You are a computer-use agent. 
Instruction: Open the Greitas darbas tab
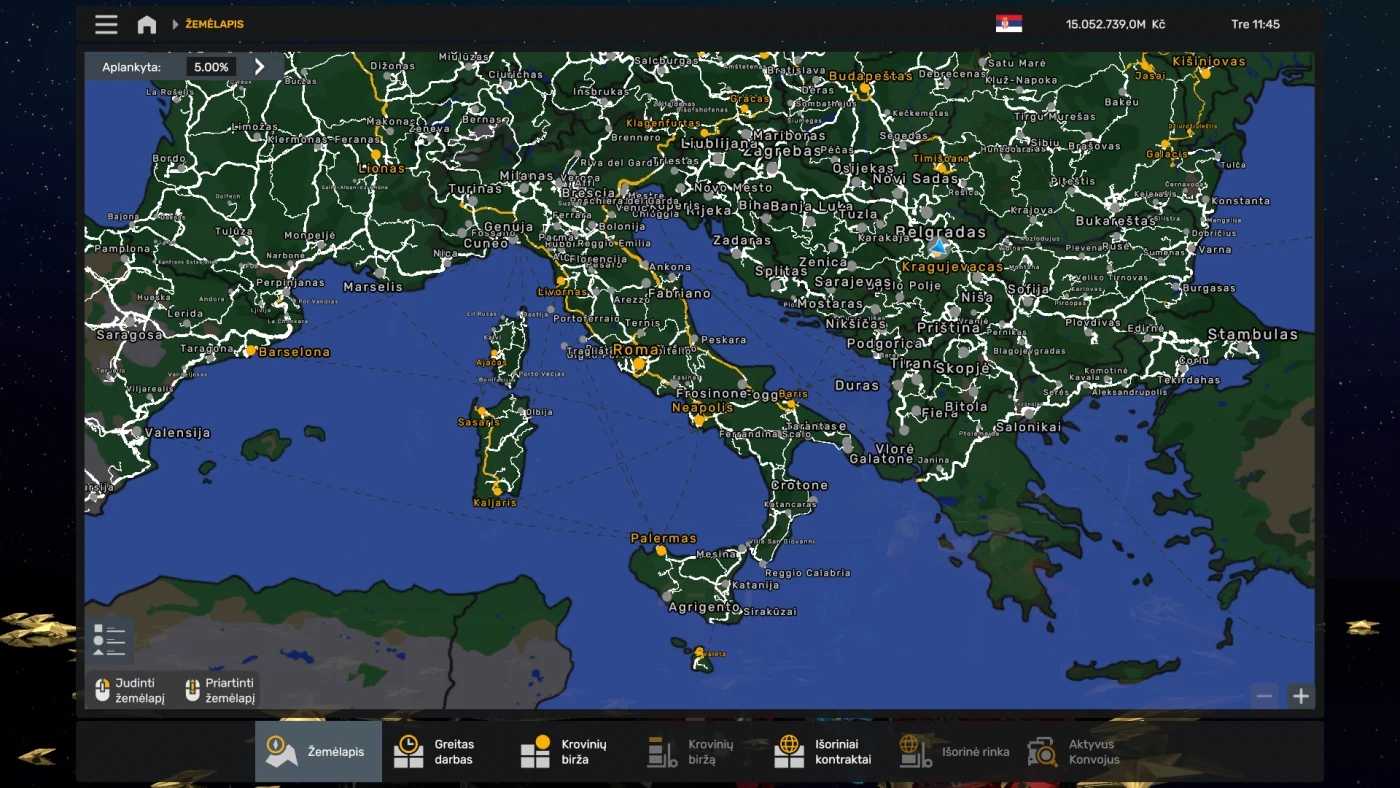[435, 752]
